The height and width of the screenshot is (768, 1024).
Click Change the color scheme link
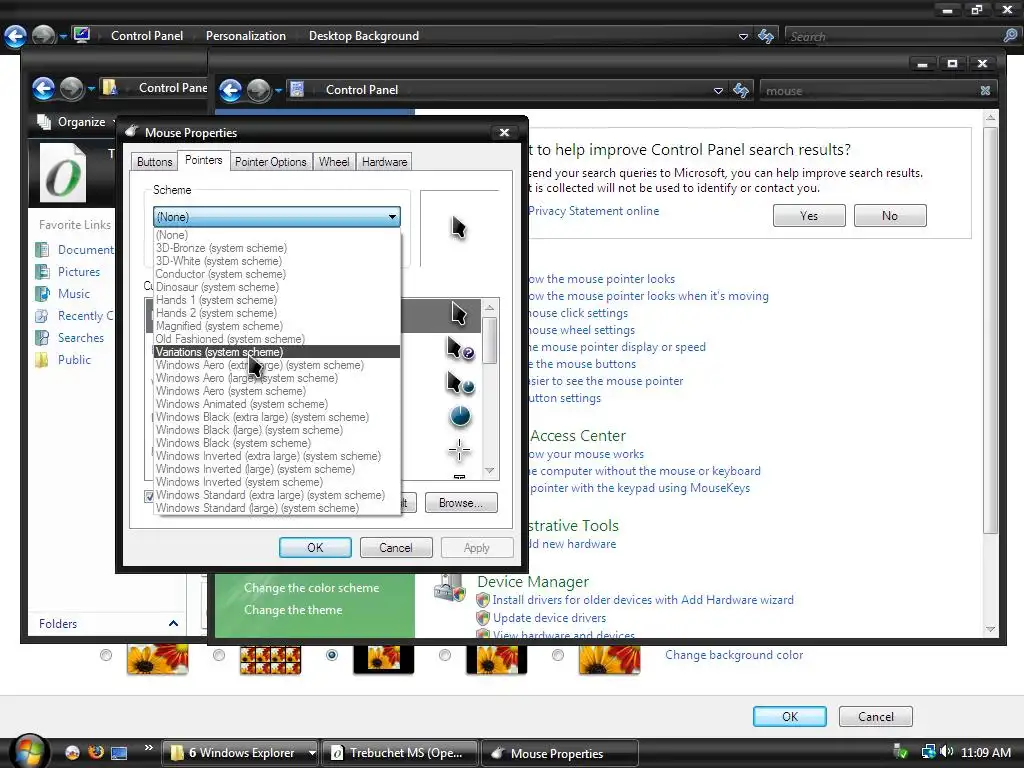[x=312, y=588]
